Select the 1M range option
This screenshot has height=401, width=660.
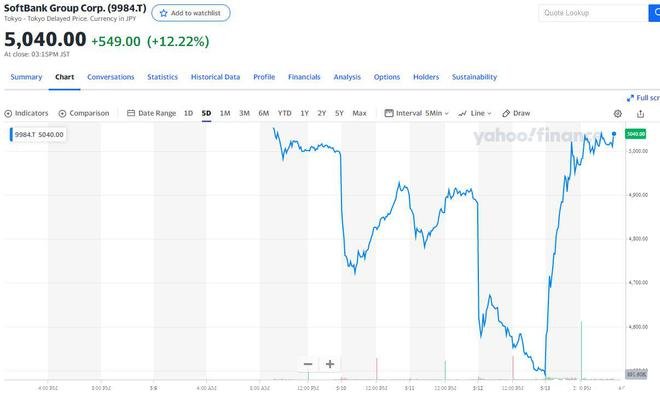[225, 113]
